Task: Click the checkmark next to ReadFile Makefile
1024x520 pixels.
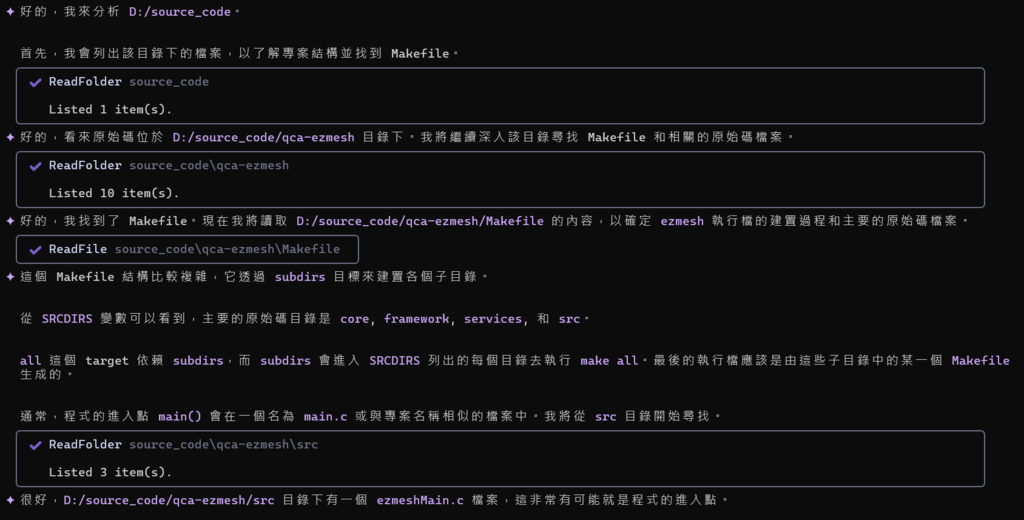Action: point(36,249)
